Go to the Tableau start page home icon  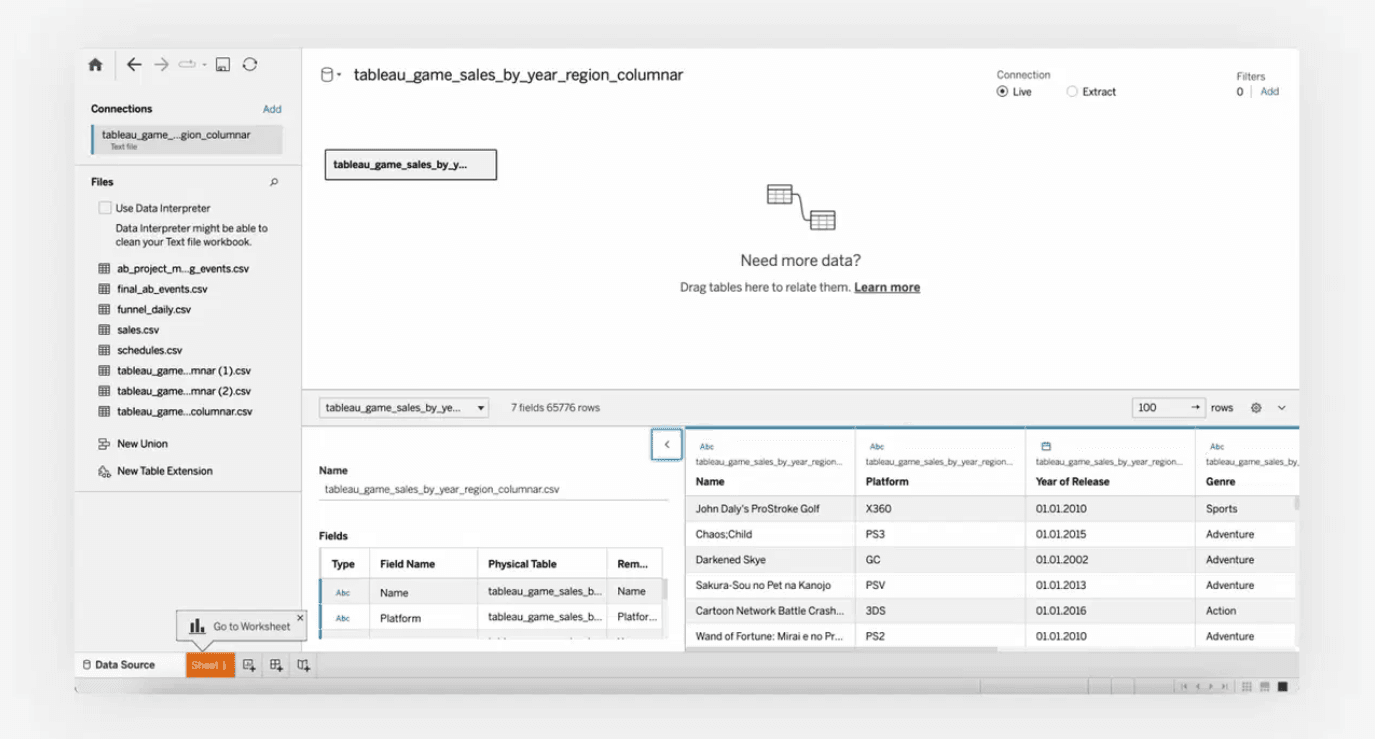[95, 65]
